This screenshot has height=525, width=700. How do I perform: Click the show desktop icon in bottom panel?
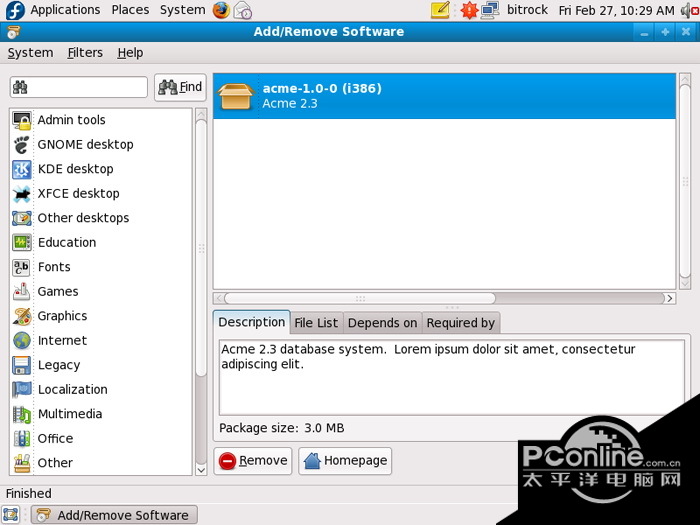pos(11,515)
